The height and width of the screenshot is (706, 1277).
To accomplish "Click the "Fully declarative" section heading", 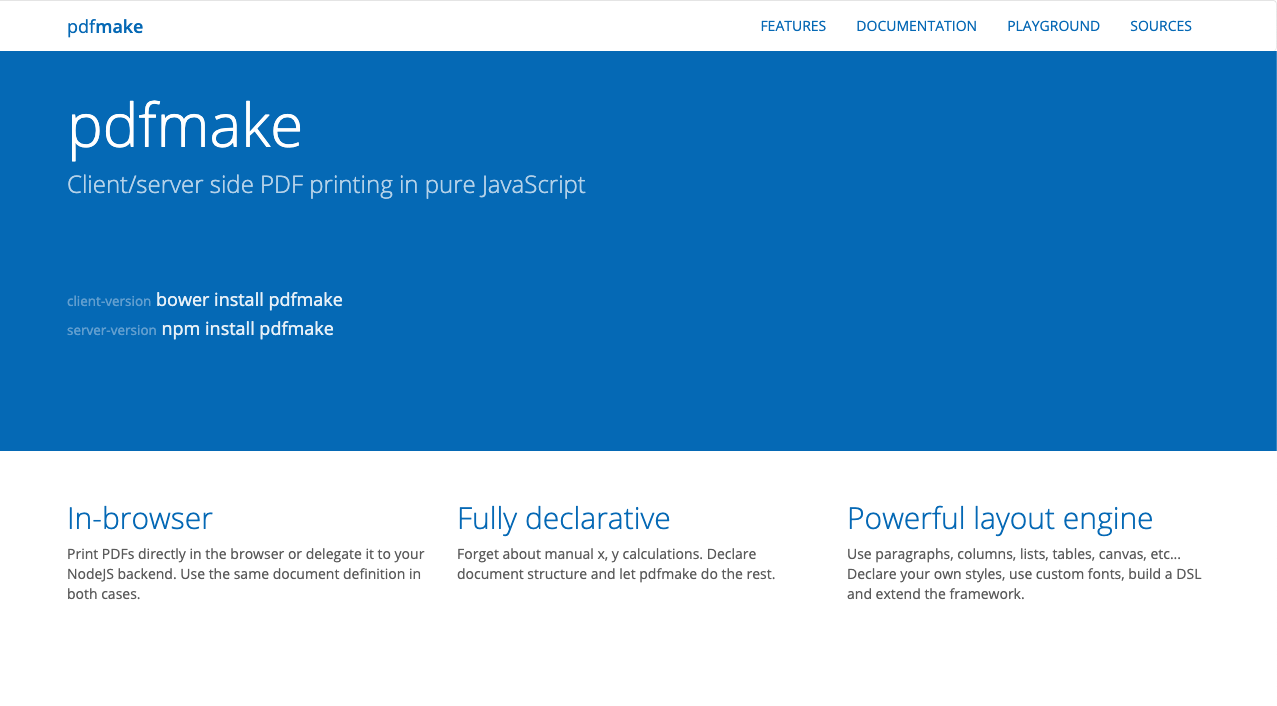I will click(x=563, y=518).
